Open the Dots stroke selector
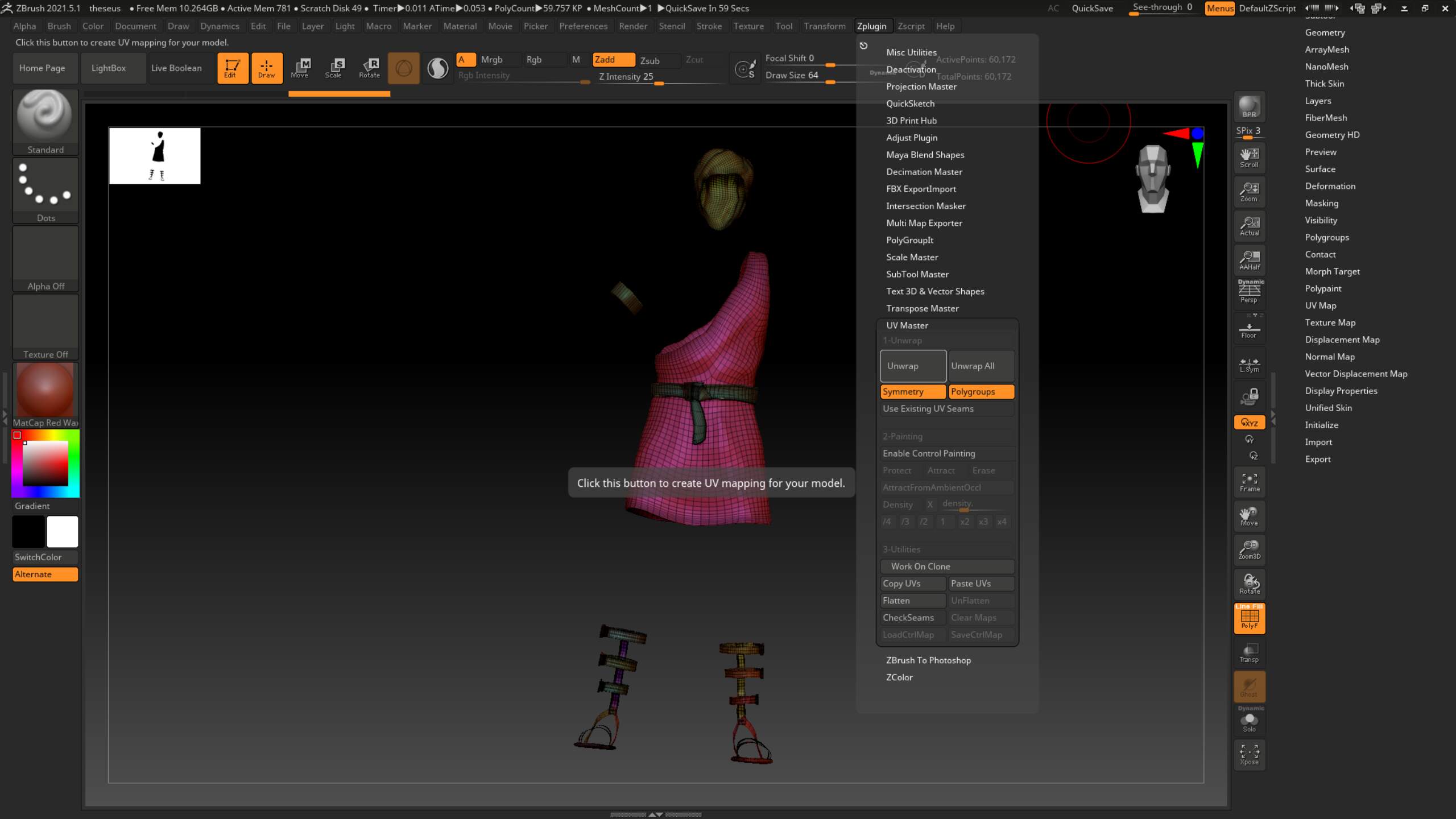The image size is (1456, 819). tap(45, 190)
